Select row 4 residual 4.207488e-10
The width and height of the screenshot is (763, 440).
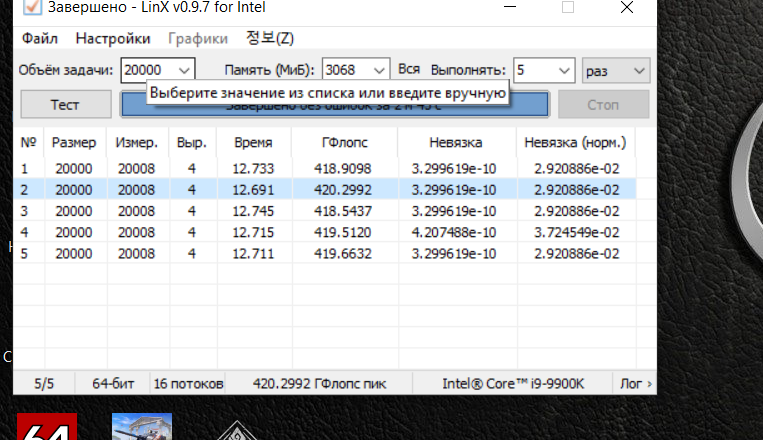coord(325,232)
